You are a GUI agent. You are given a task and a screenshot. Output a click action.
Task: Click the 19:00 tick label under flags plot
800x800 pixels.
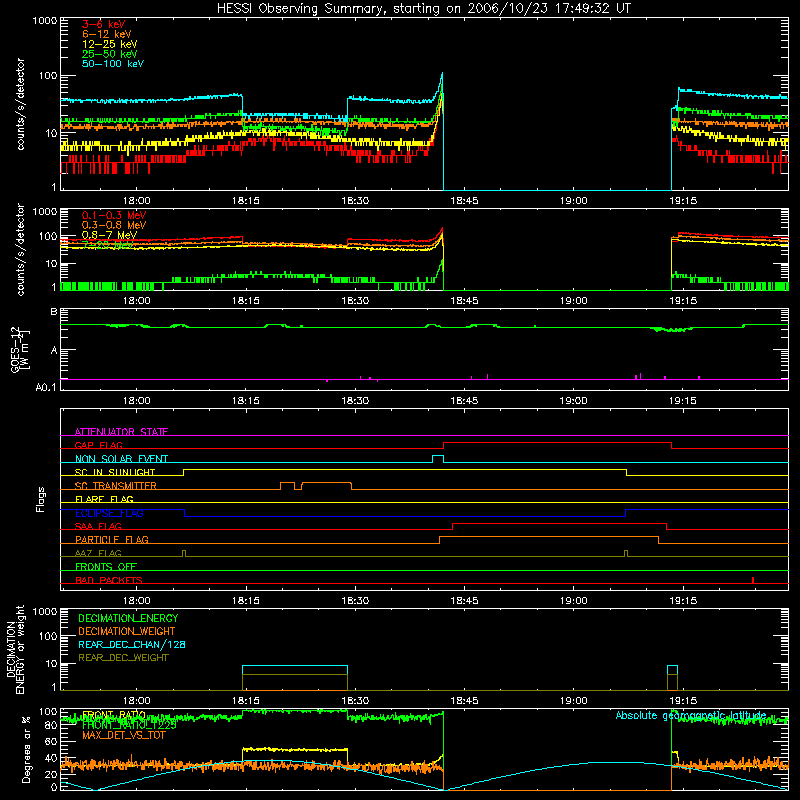[573, 601]
